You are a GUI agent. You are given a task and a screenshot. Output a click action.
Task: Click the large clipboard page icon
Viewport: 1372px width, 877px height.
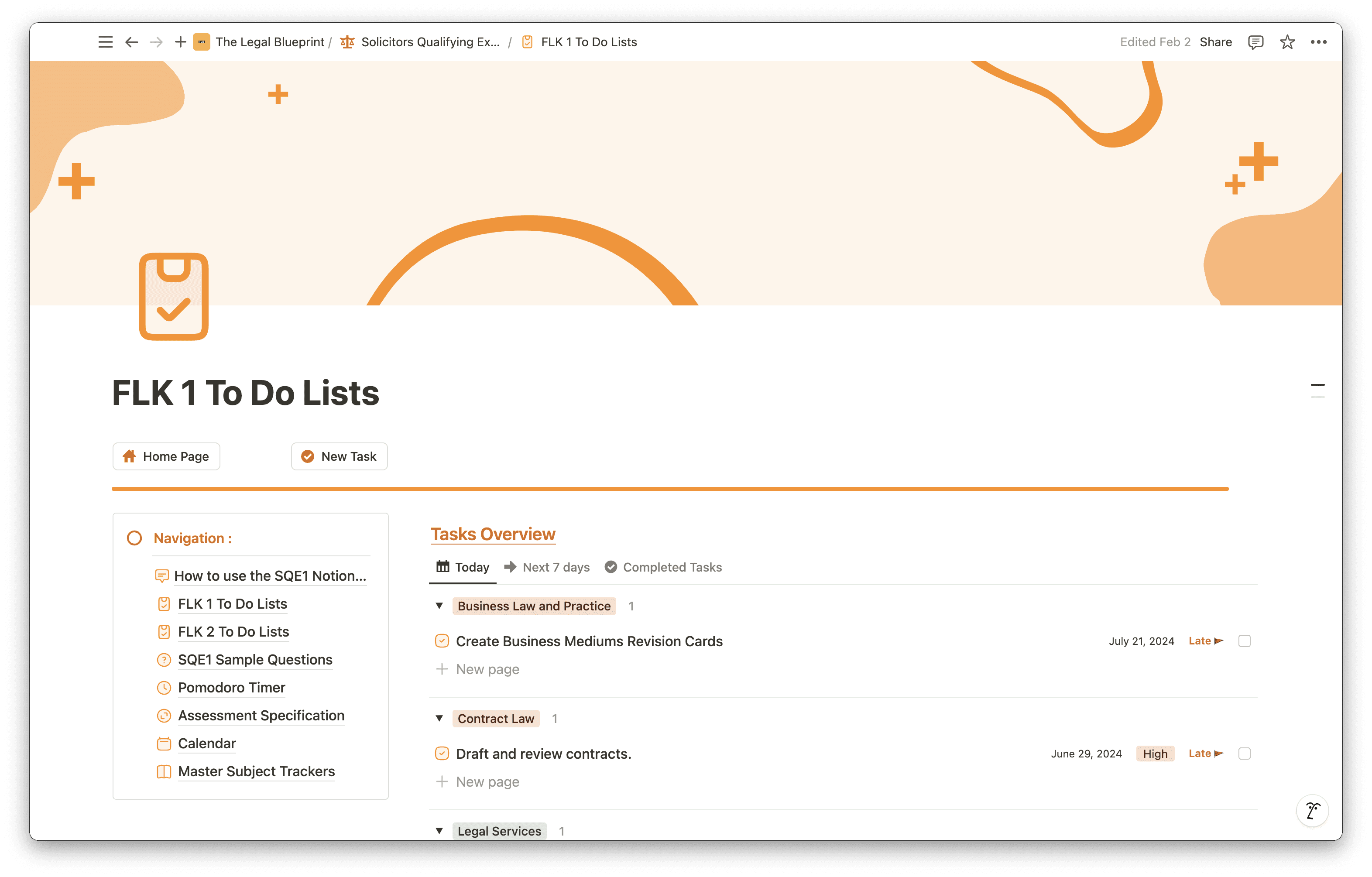click(x=174, y=296)
